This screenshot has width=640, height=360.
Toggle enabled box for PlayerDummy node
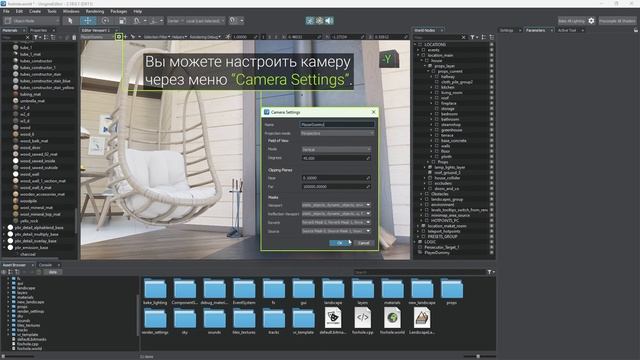pyautogui.click(x=491, y=253)
